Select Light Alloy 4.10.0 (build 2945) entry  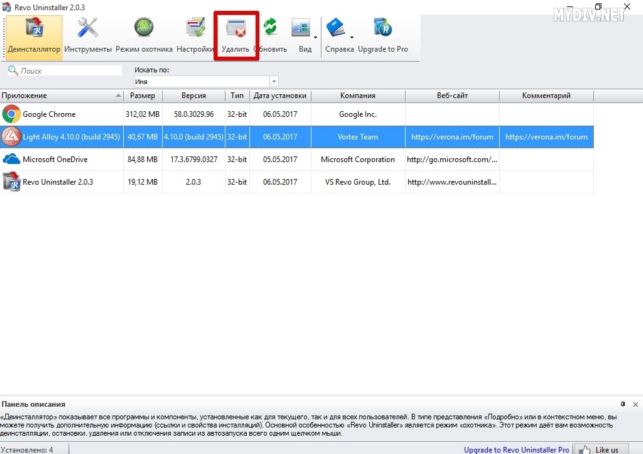coord(71,137)
